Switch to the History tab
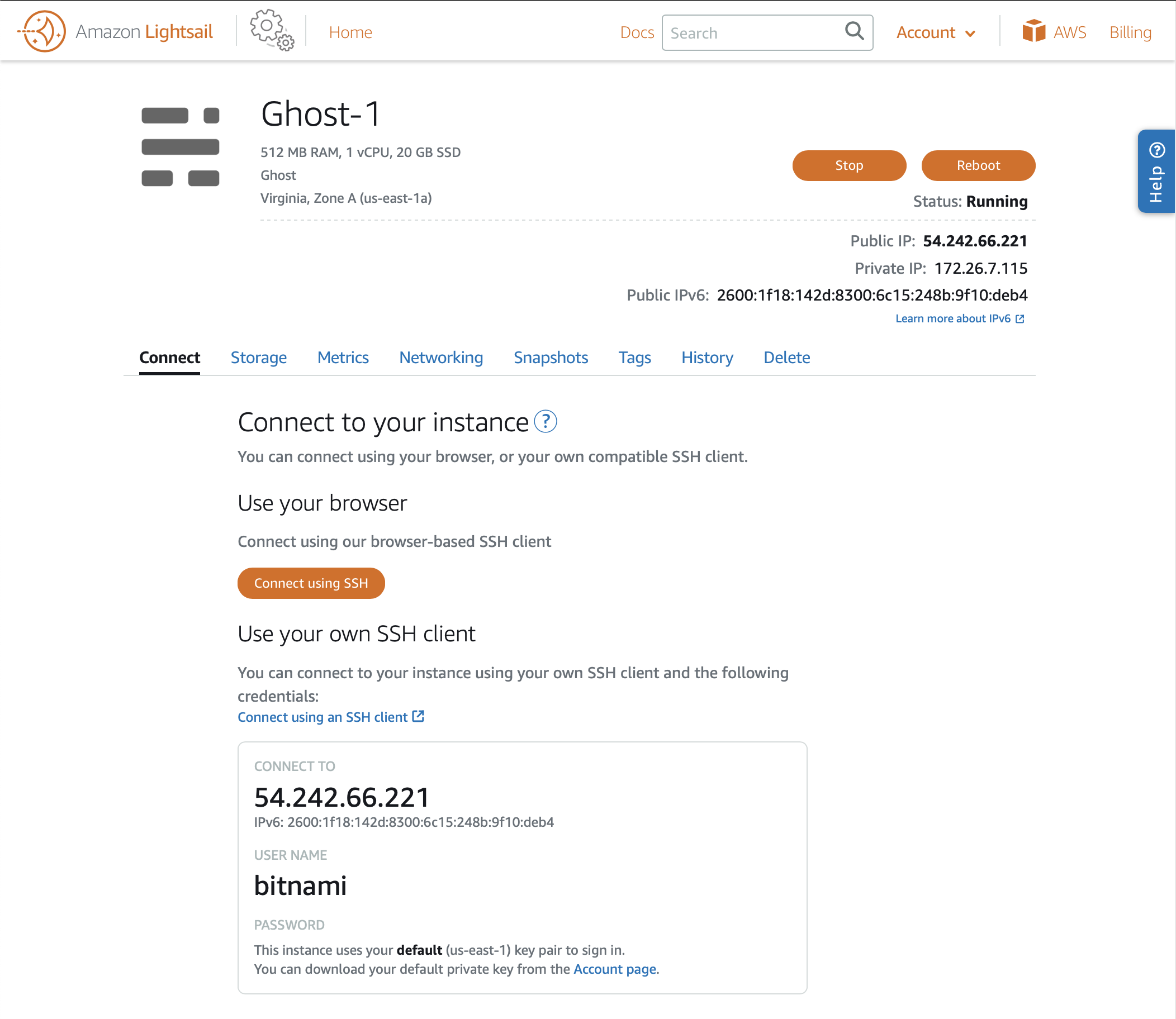Screen dimensions: 1176x1019 pyautogui.click(x=706, y=358)
